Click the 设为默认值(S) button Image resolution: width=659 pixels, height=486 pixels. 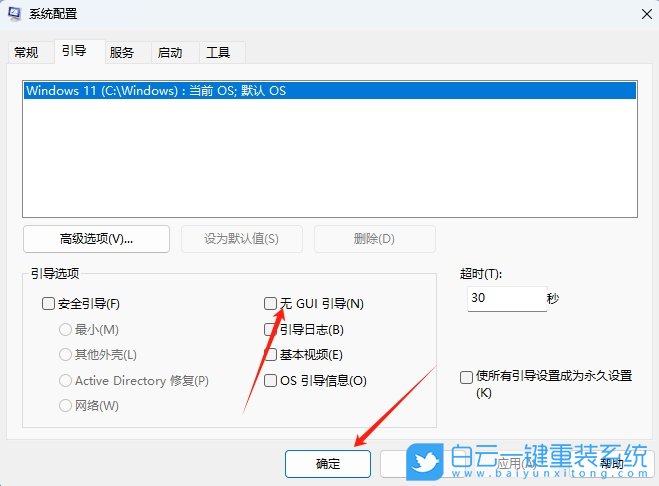tap(242, 239)
